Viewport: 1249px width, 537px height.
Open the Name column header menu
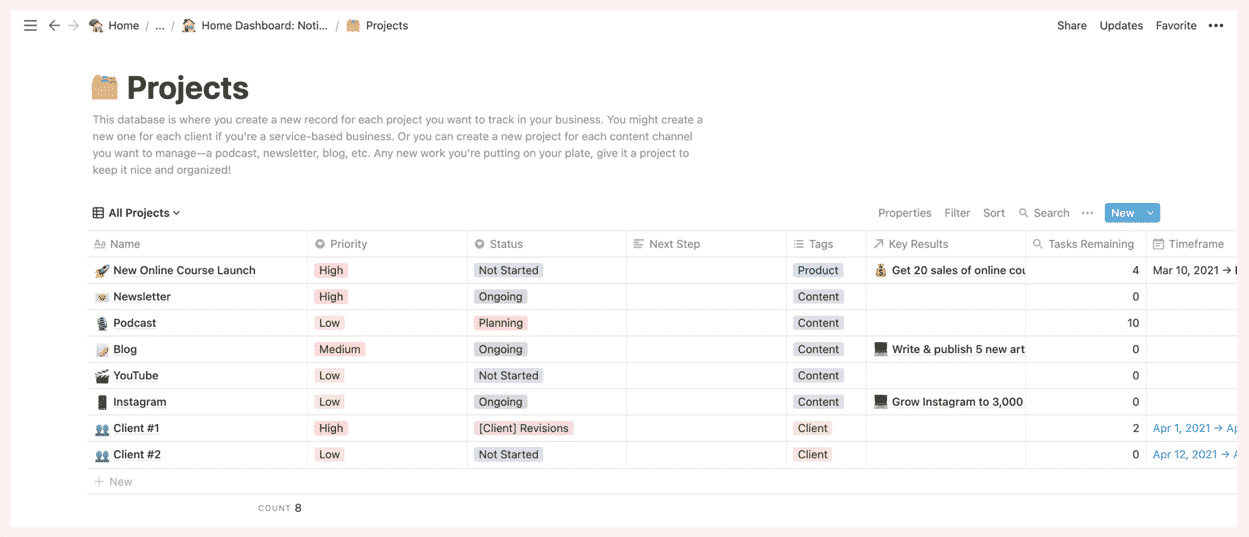pyautogui.click(x=197, y=244)
